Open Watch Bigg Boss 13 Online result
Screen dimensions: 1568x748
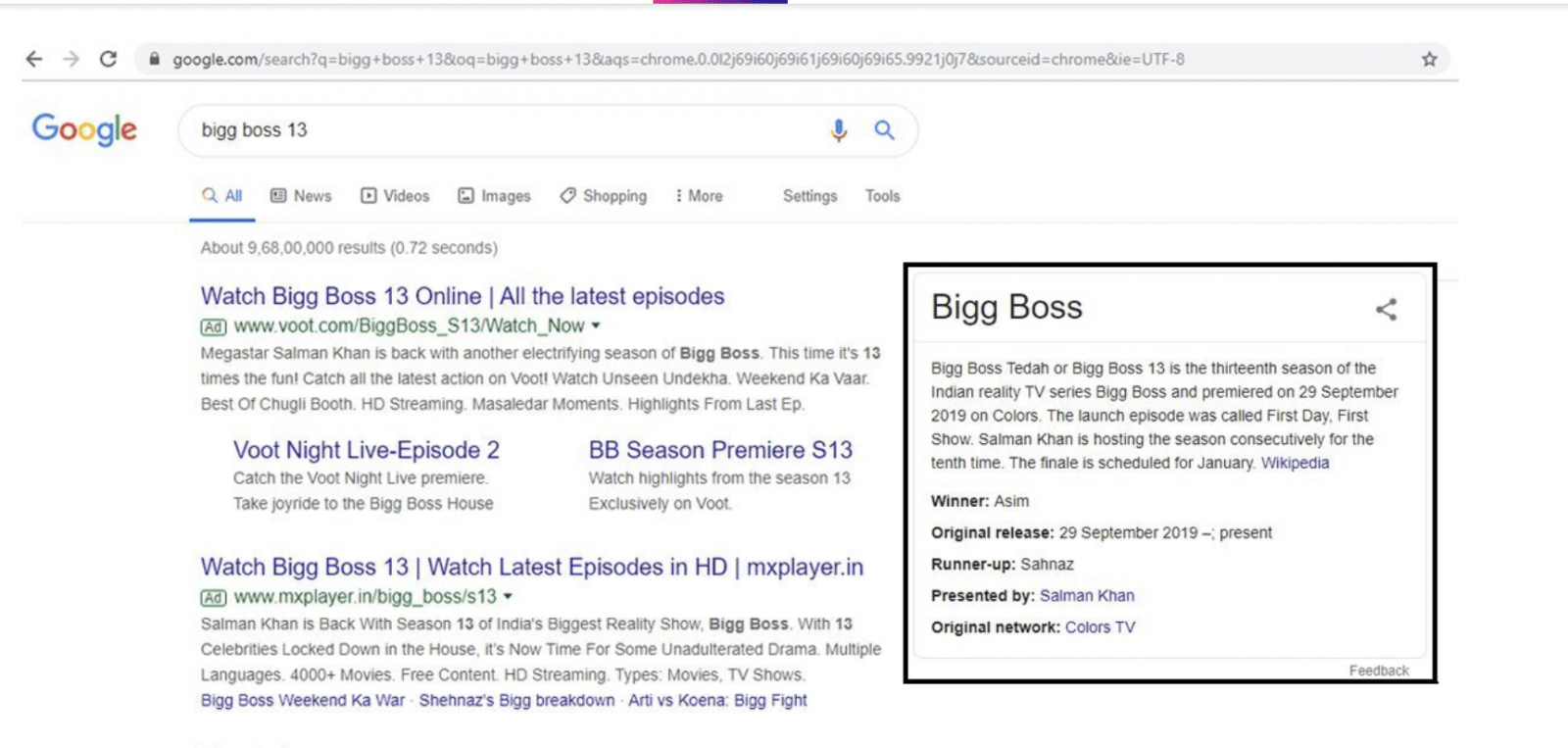tap(463, 296)
